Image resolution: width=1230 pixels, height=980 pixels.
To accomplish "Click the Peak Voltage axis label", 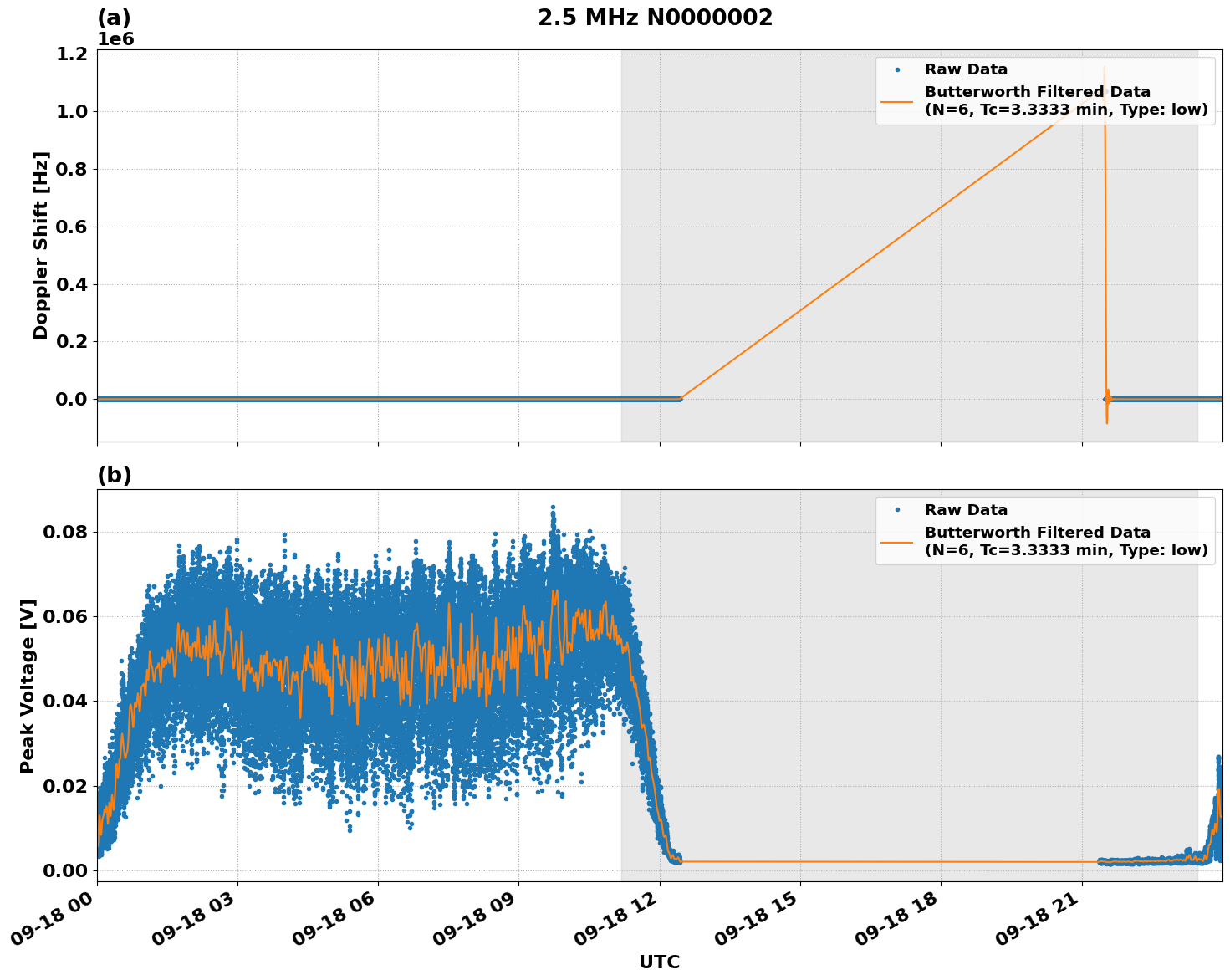I will coord(28,683).
